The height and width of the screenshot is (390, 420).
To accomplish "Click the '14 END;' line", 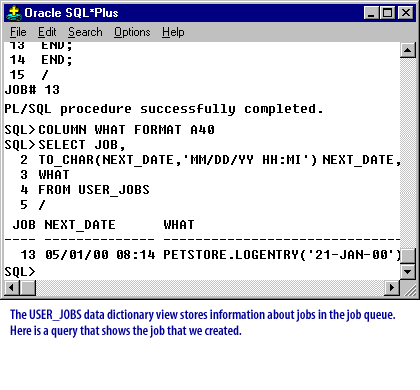I will (x=41, y=60).
